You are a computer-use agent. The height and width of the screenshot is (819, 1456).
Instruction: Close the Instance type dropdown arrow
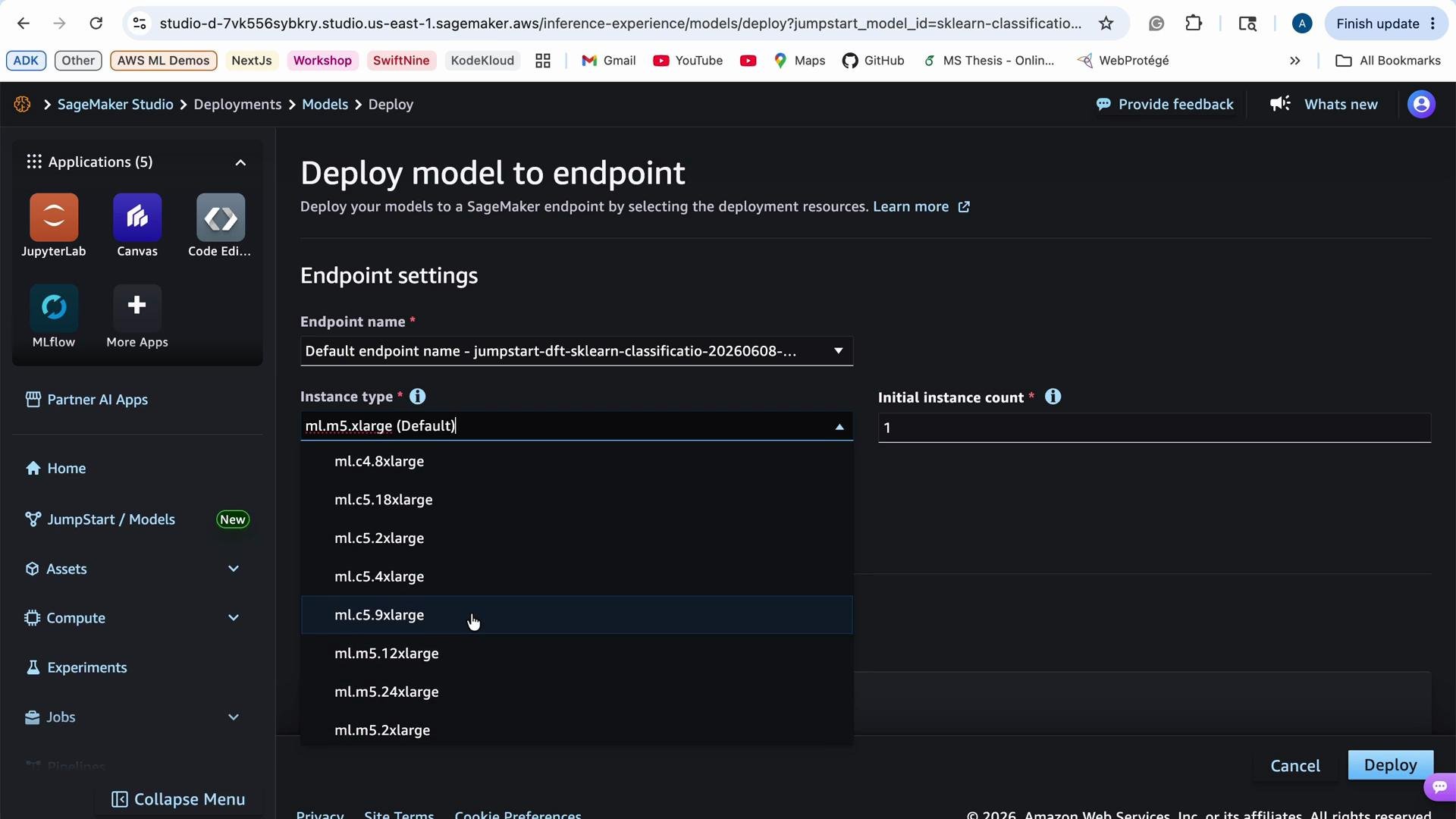(839, 427)
